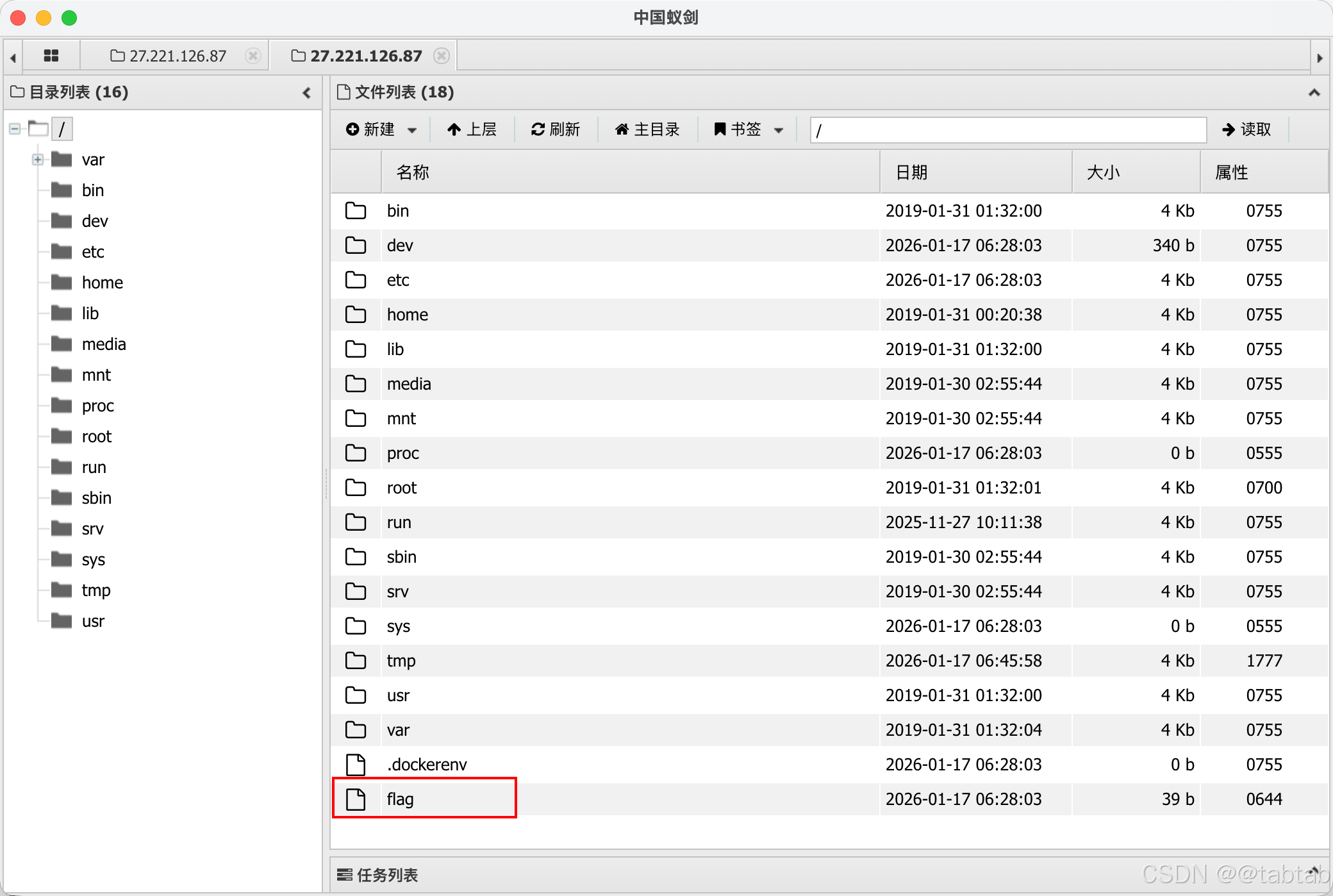This screenshot has width=1333, height=896.
Task: Click the .dockerenv file icon
Action: click(356, 765)
